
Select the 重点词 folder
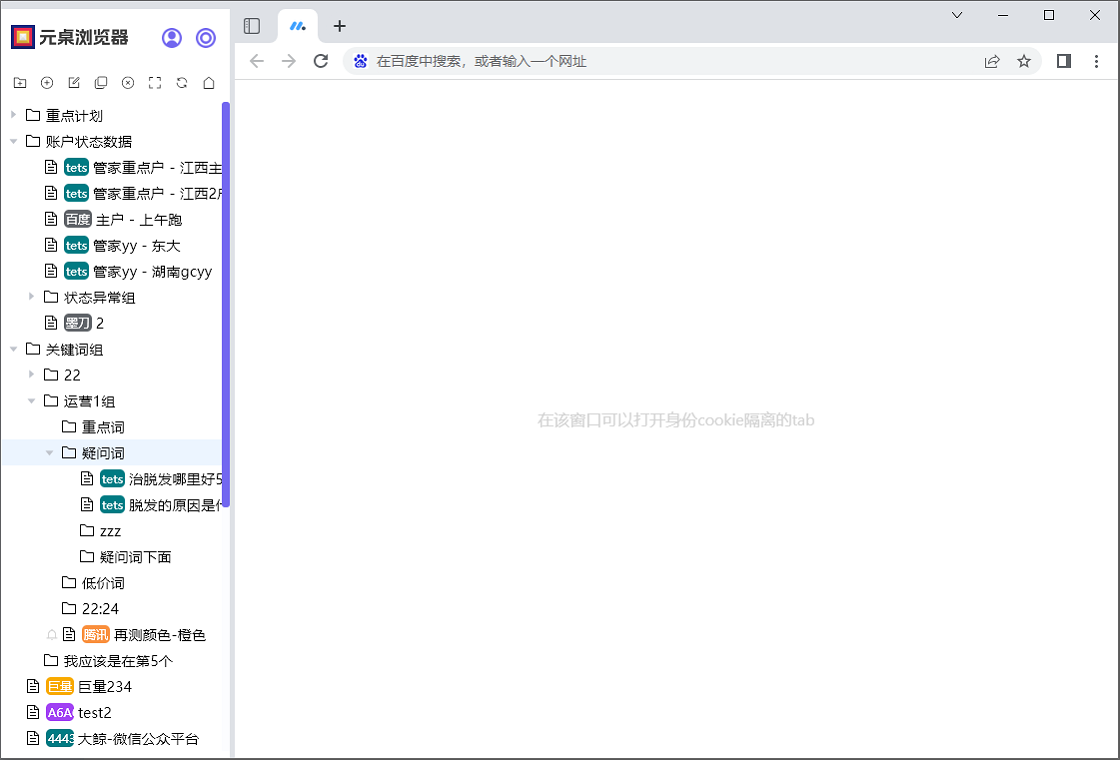tap(94, 426)
